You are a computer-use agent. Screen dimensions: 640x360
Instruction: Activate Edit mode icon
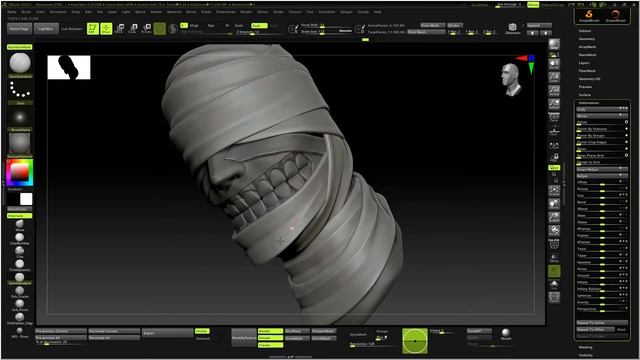pos(93,29)
